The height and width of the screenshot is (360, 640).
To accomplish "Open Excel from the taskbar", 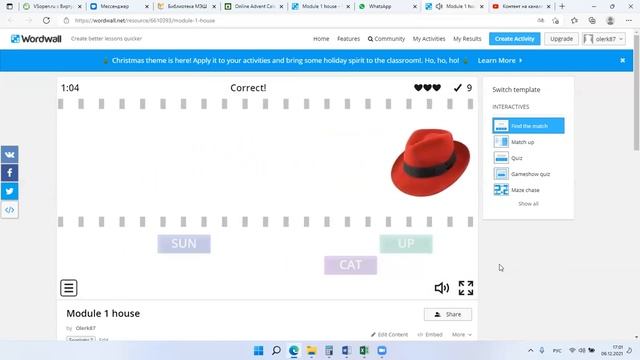I will click(x=364, y=351).
